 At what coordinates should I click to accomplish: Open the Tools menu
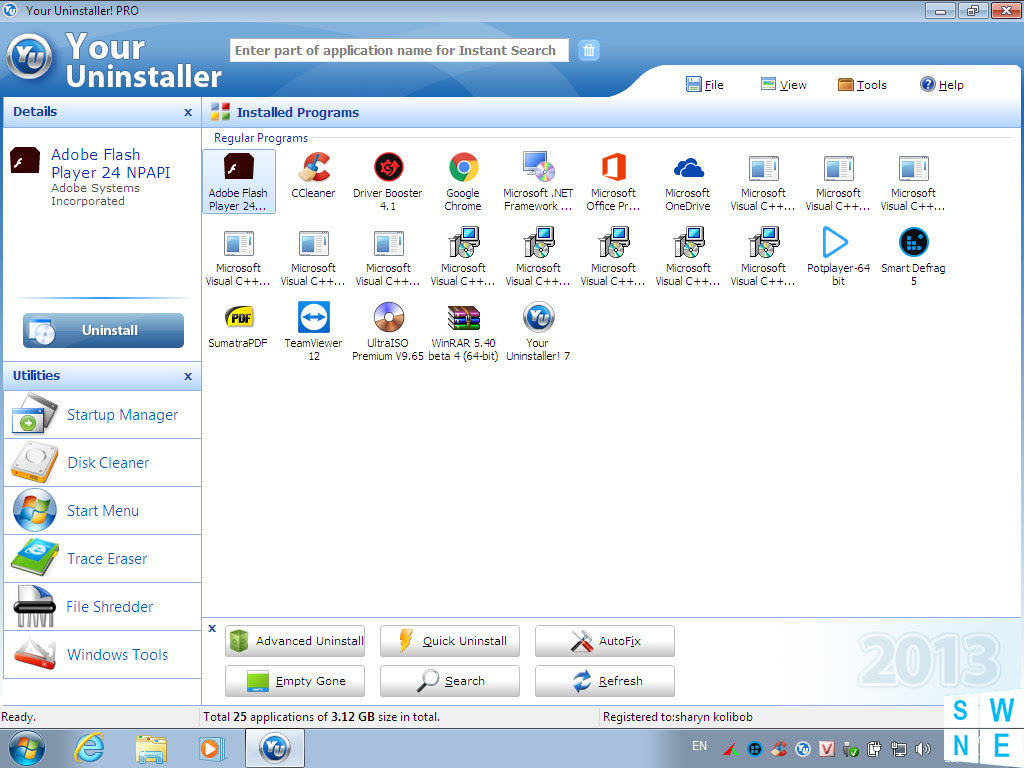(x=862, y=84)
